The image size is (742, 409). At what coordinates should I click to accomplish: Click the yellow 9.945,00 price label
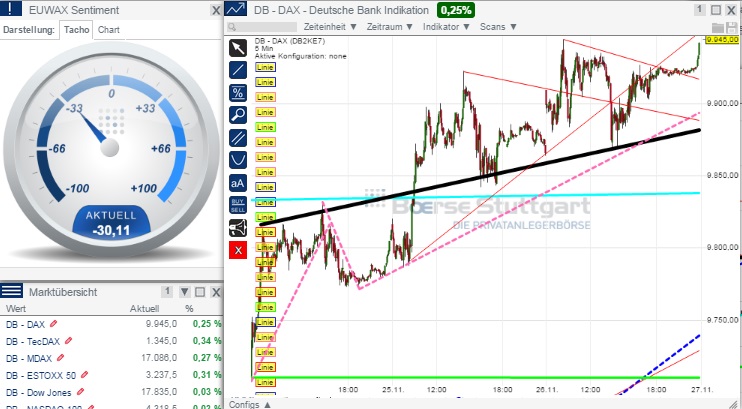[722, 40]
